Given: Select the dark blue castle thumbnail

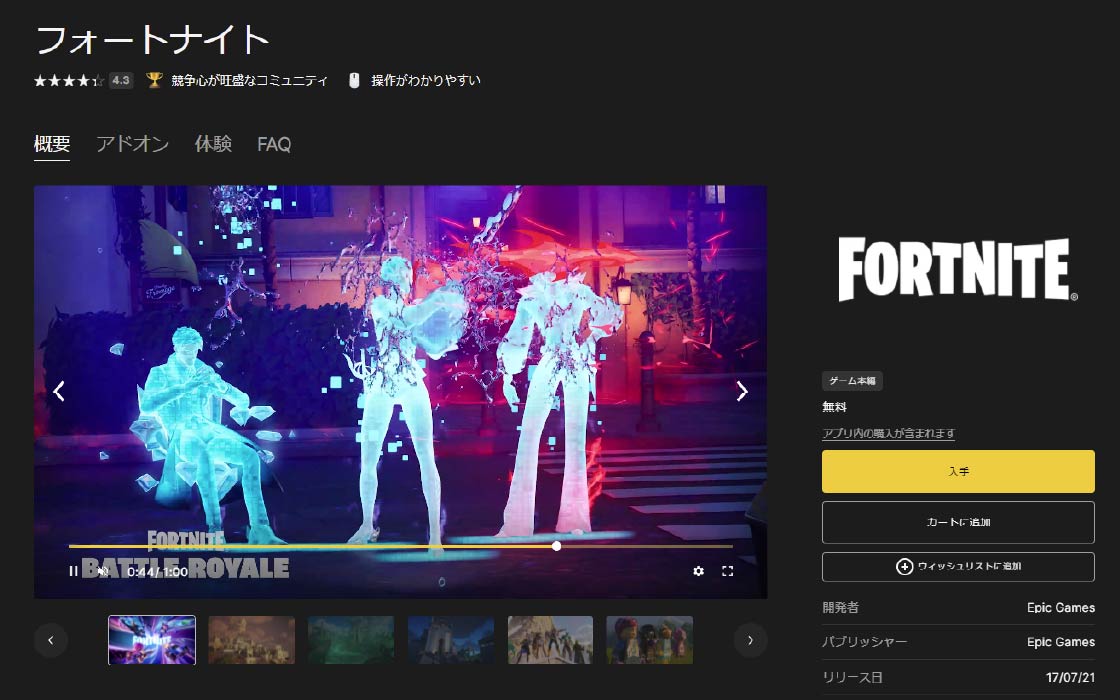Looking at the screenshot, I should (451, 640).
